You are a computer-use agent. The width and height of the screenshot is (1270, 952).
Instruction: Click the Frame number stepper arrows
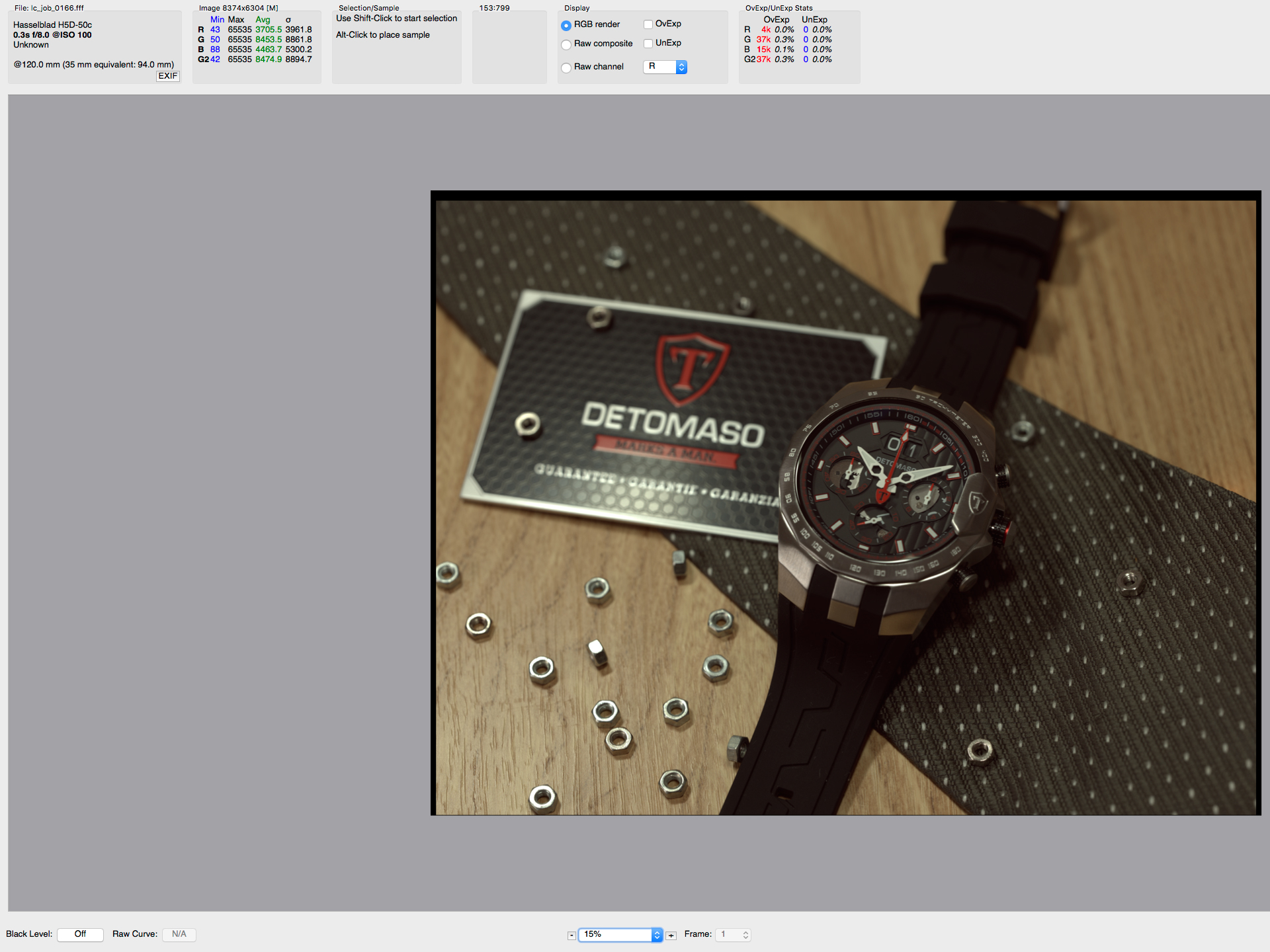point(745,935)
